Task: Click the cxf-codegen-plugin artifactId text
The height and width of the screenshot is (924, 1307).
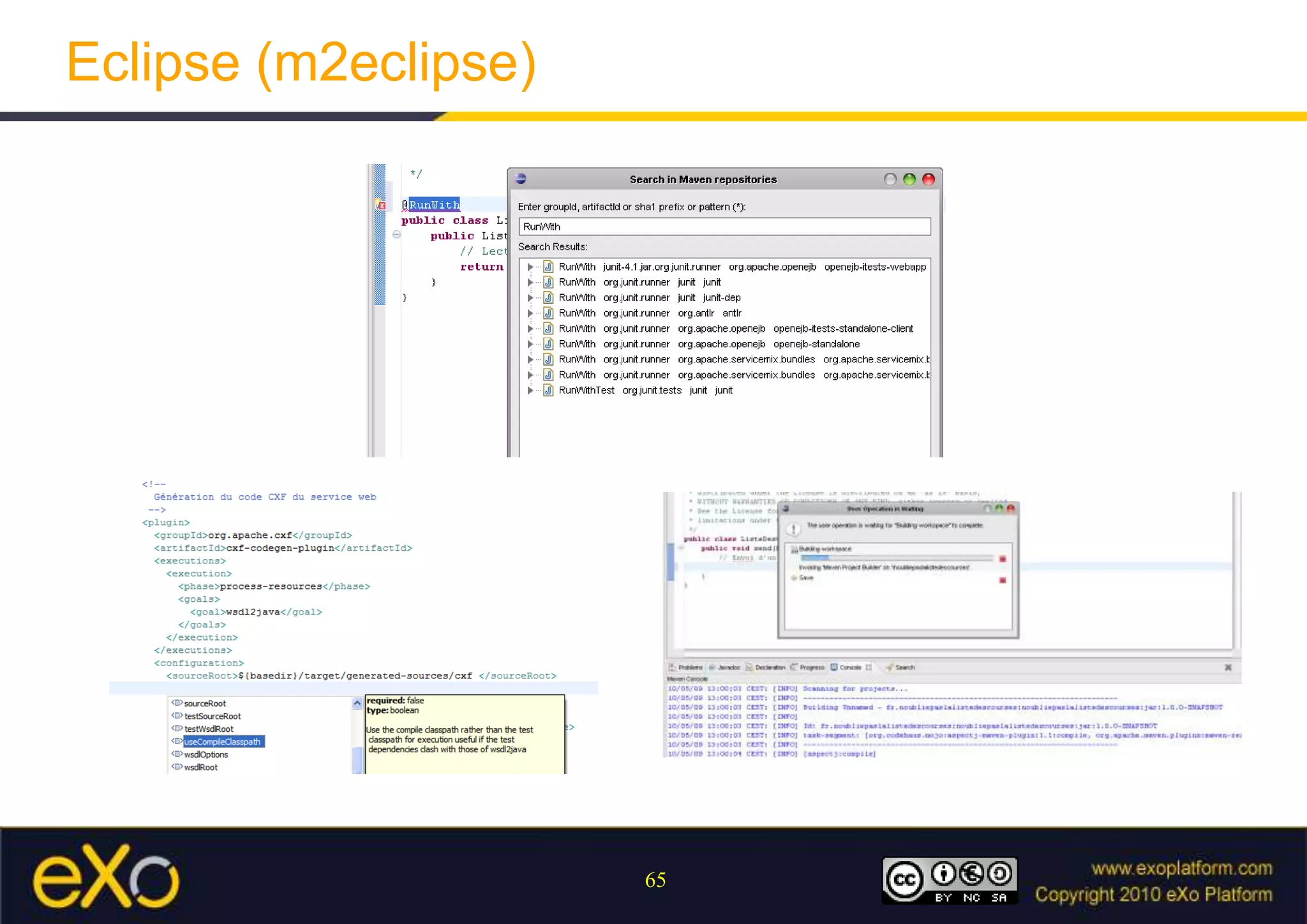Action: point(280,548)
